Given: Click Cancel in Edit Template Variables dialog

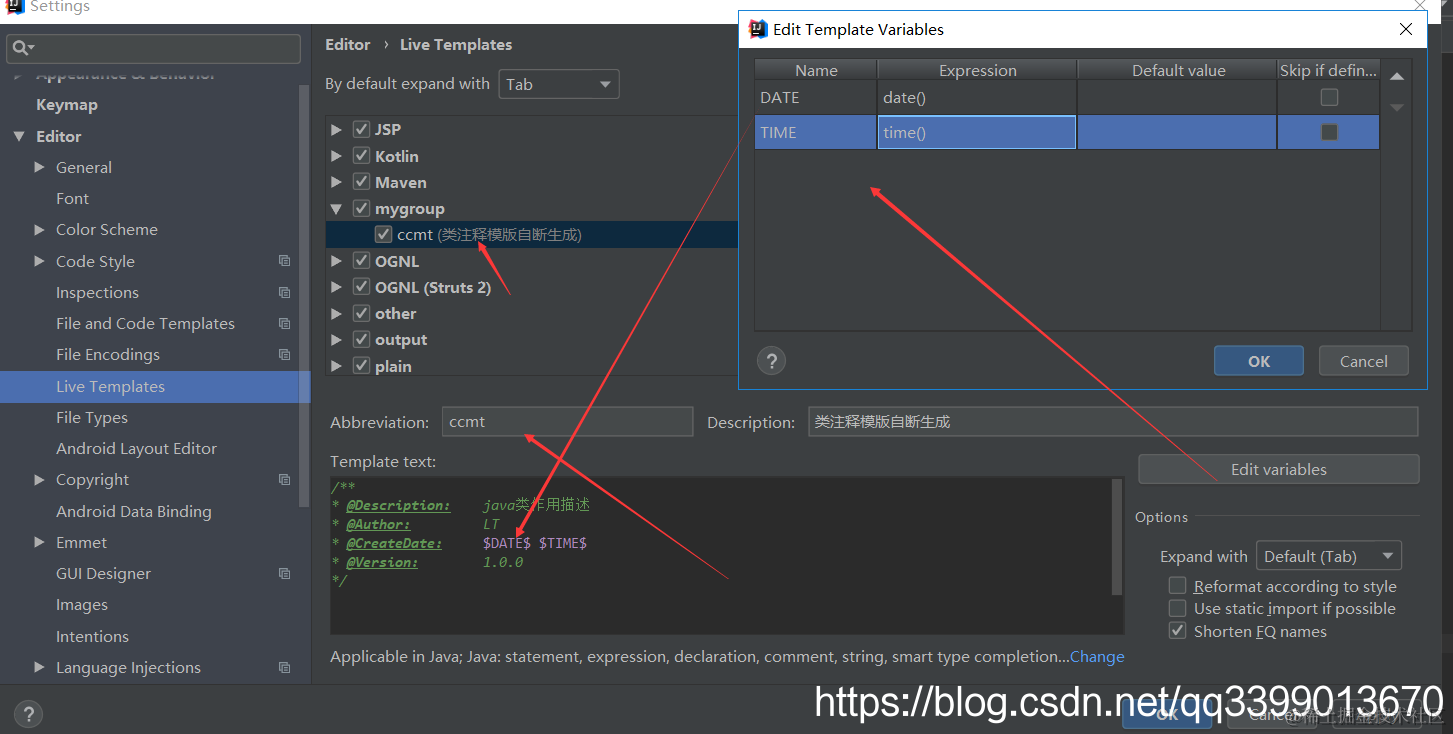Looking at the screenshot, I should point(1364,361).
